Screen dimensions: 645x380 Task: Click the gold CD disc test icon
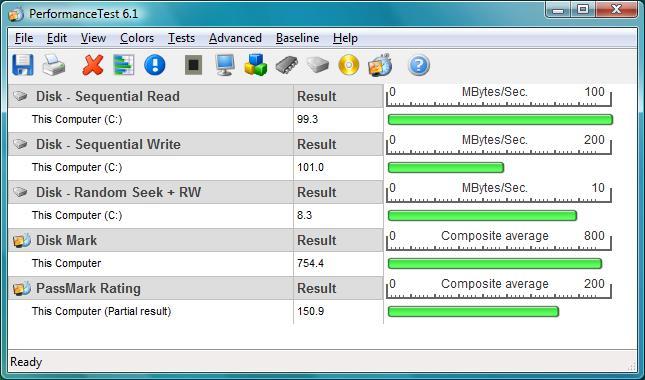(x=349, y=65)
